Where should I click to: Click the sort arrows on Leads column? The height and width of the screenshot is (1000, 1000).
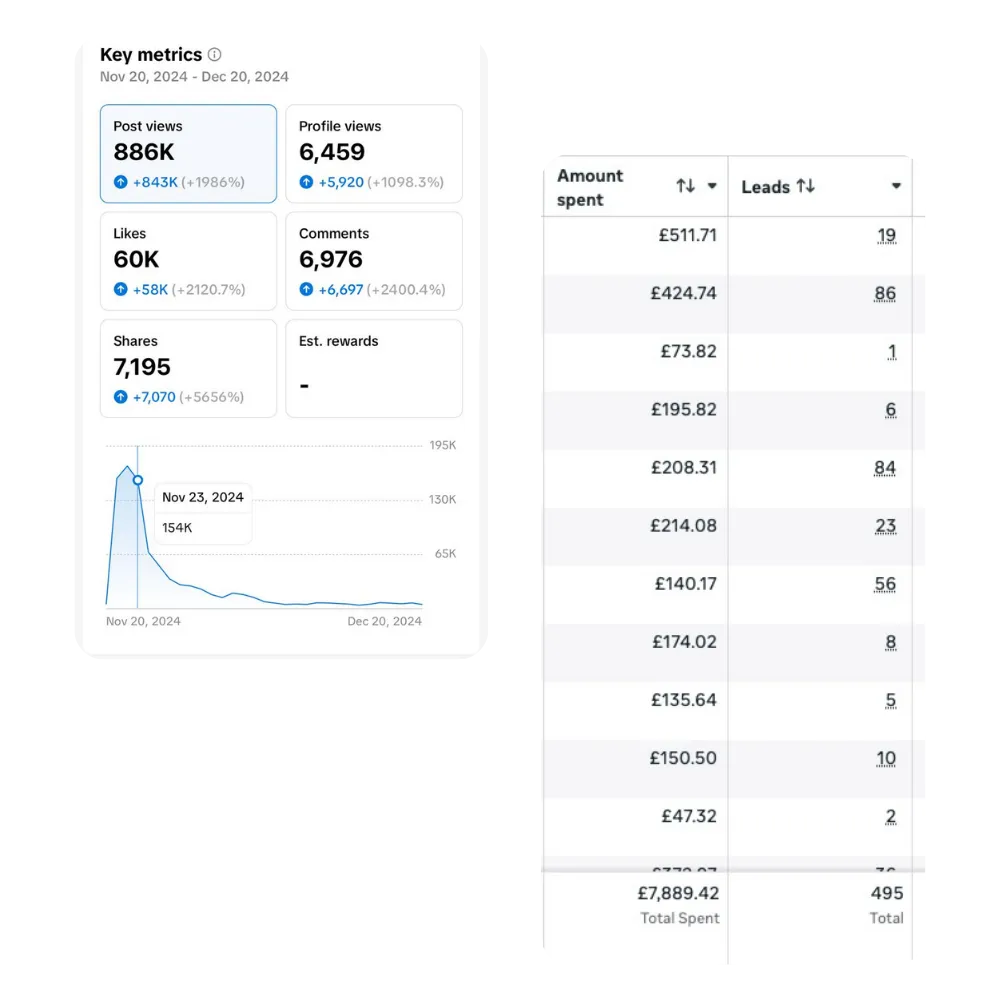click(806, 186)
